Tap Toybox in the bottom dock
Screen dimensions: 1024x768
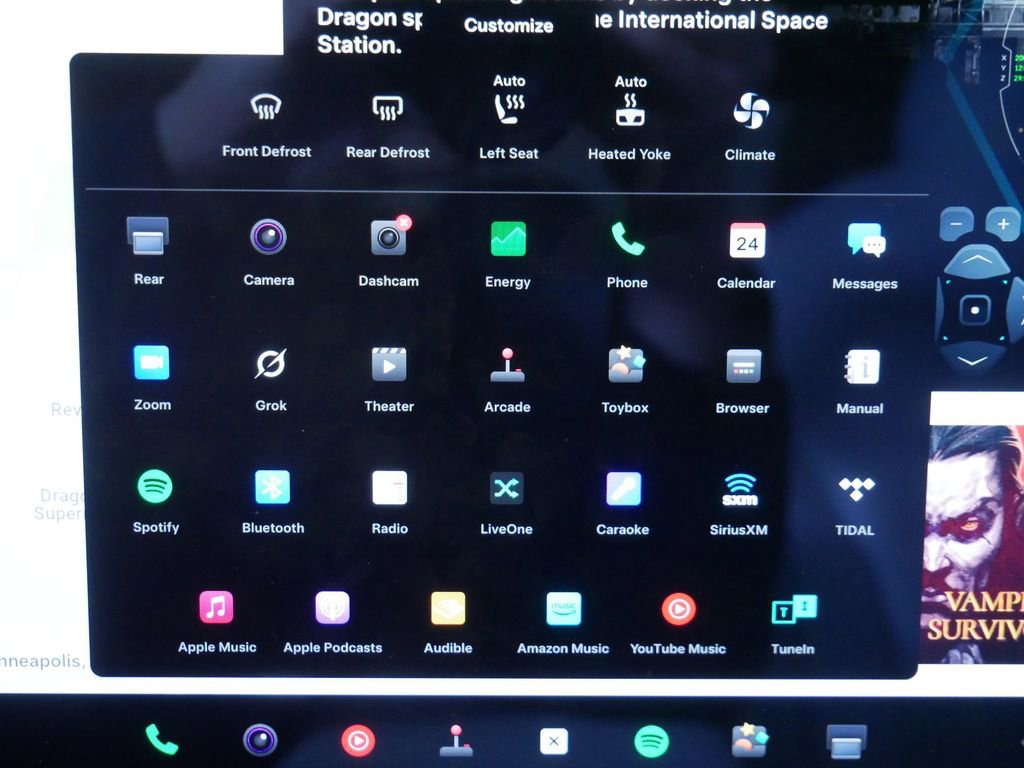pyautogui.click(x=750, y=741)
